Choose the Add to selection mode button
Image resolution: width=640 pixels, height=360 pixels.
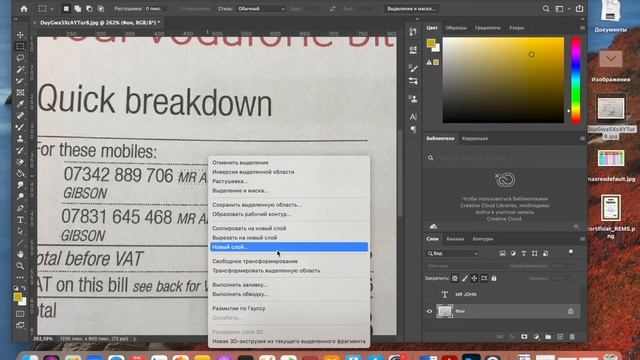pos(78,9)
